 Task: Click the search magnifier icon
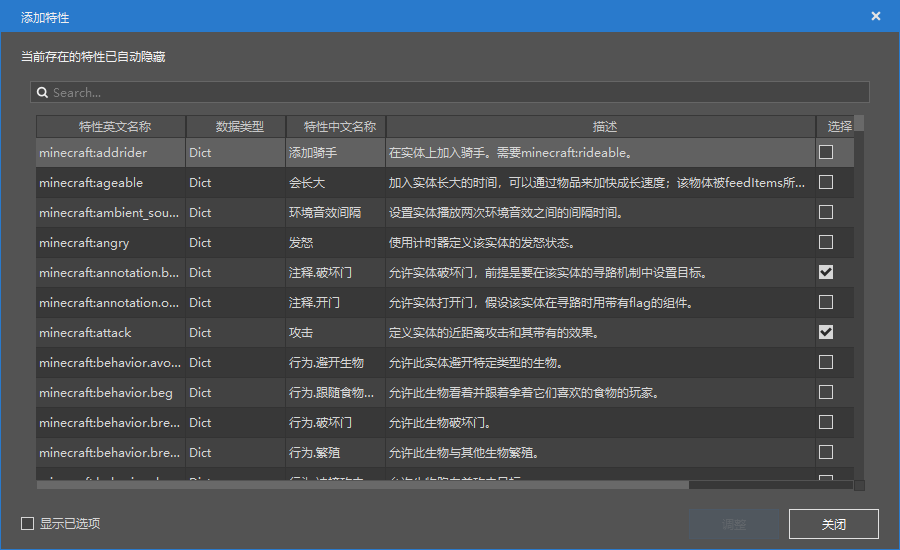coord(42,92)
